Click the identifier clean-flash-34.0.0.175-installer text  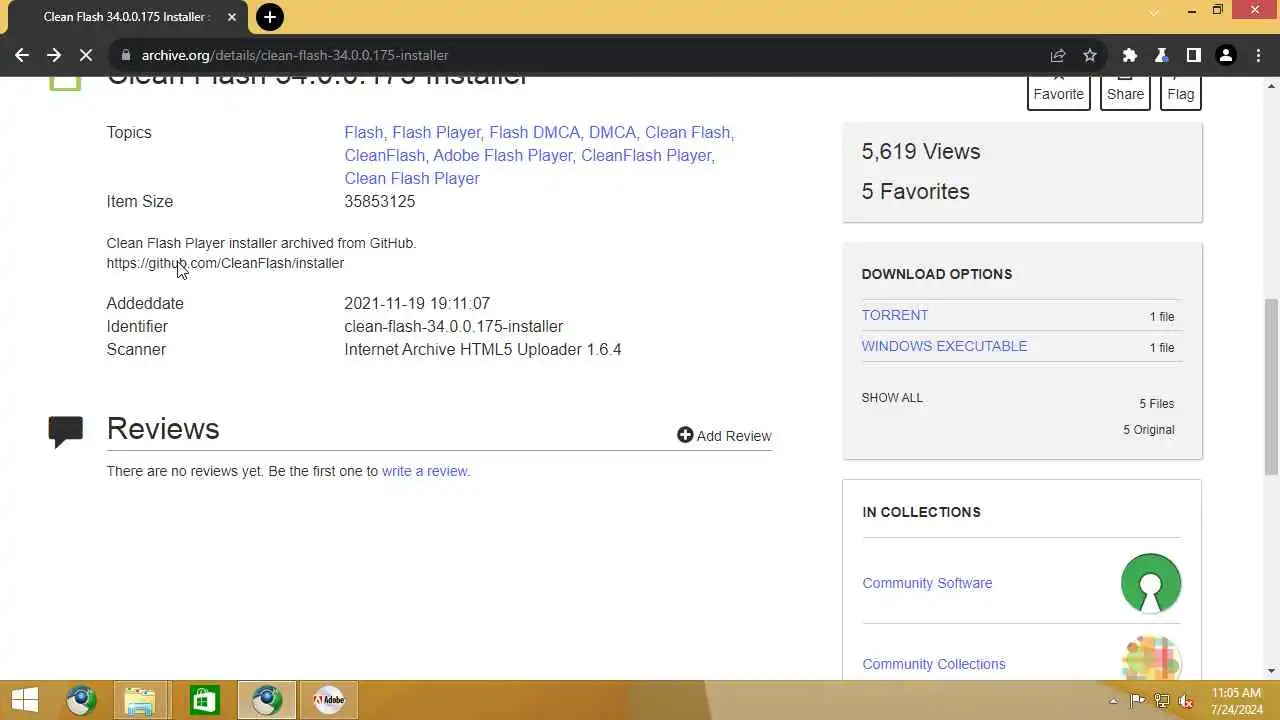(453, 326)
